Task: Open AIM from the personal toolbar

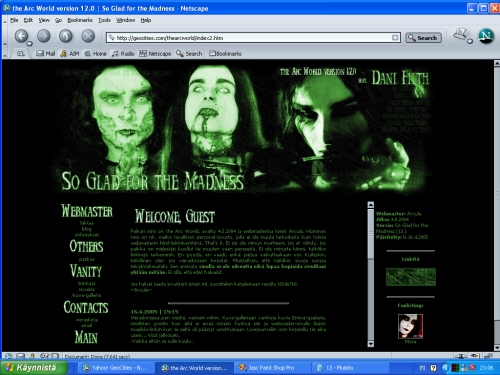Action: [x=70, y=53]
